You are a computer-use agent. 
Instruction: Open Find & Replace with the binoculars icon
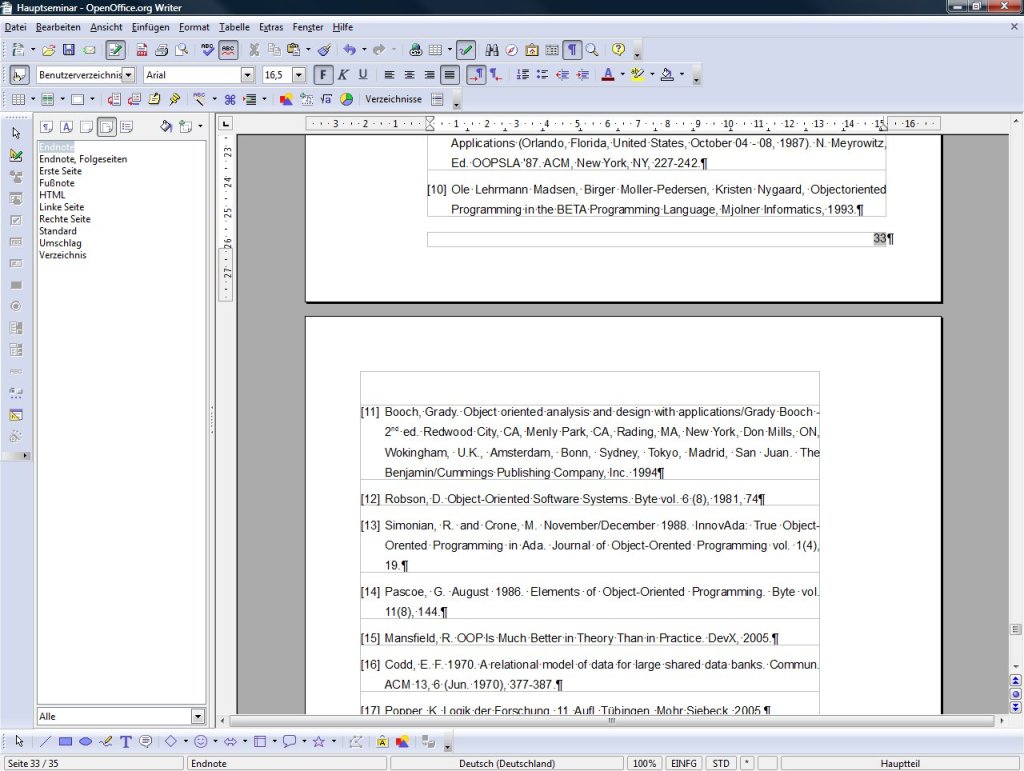pos(492,50)
